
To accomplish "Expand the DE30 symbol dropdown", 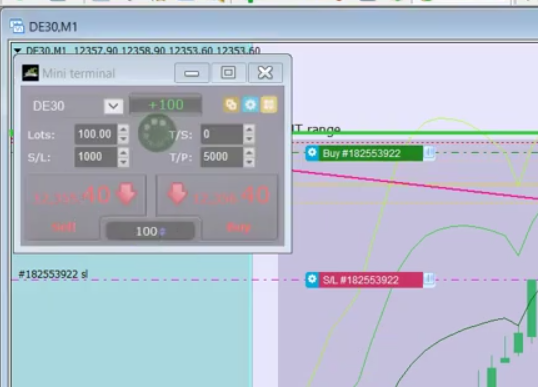I will (114, 106).
